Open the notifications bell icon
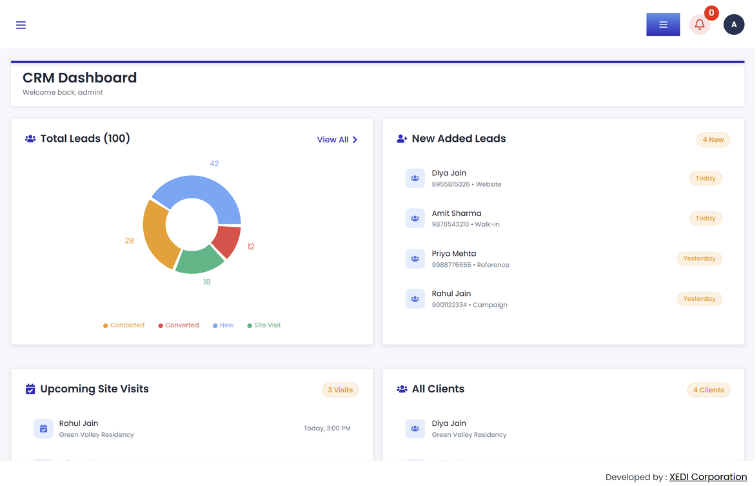 (x=700, y=25)
